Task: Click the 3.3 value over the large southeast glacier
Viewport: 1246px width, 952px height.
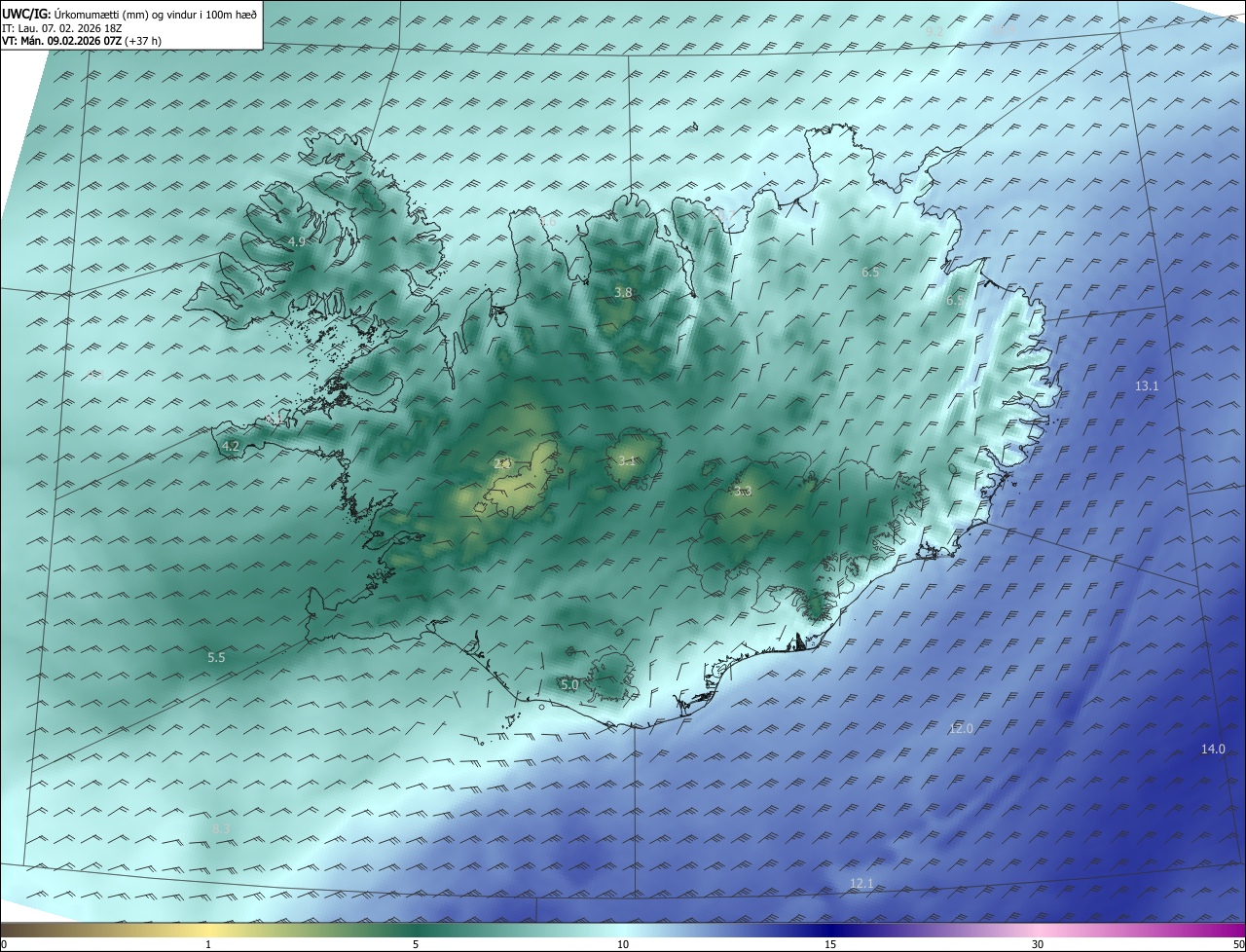Action: pos(744,492)
